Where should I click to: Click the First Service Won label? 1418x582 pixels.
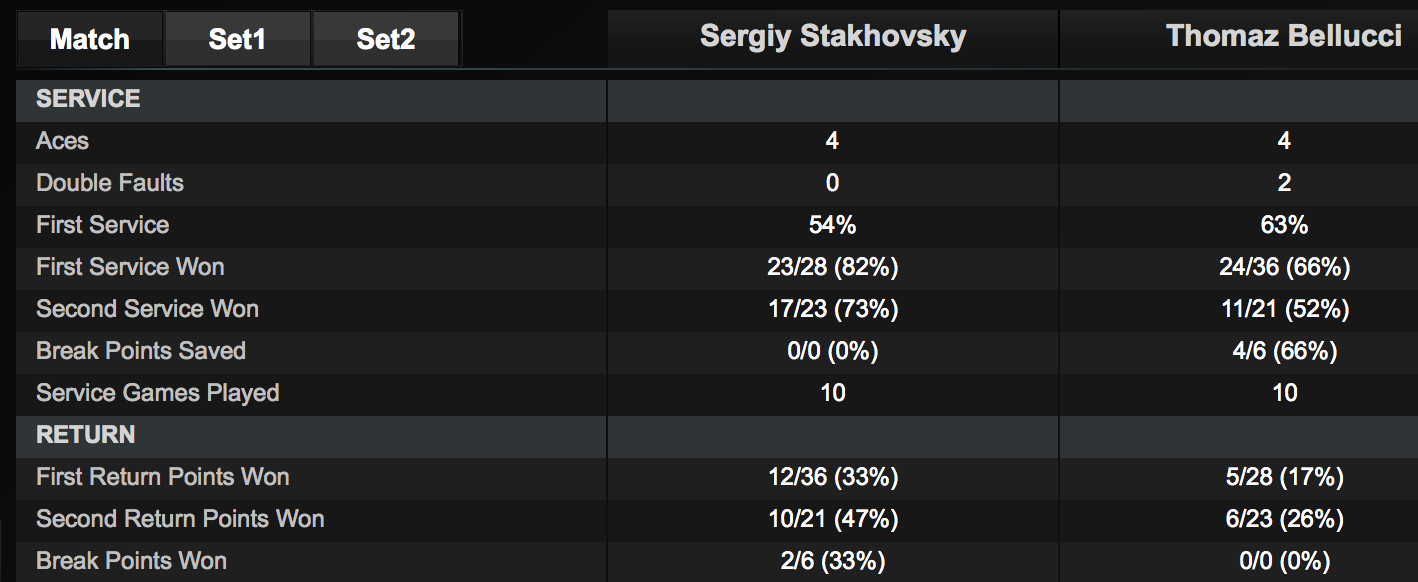[130, 267]
